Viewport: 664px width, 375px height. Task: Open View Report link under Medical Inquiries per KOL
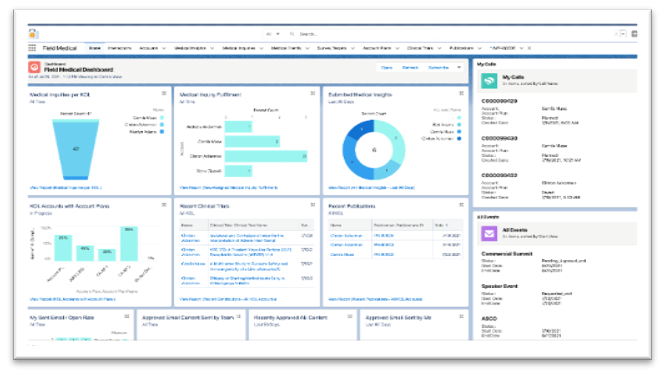click(65, 188)
